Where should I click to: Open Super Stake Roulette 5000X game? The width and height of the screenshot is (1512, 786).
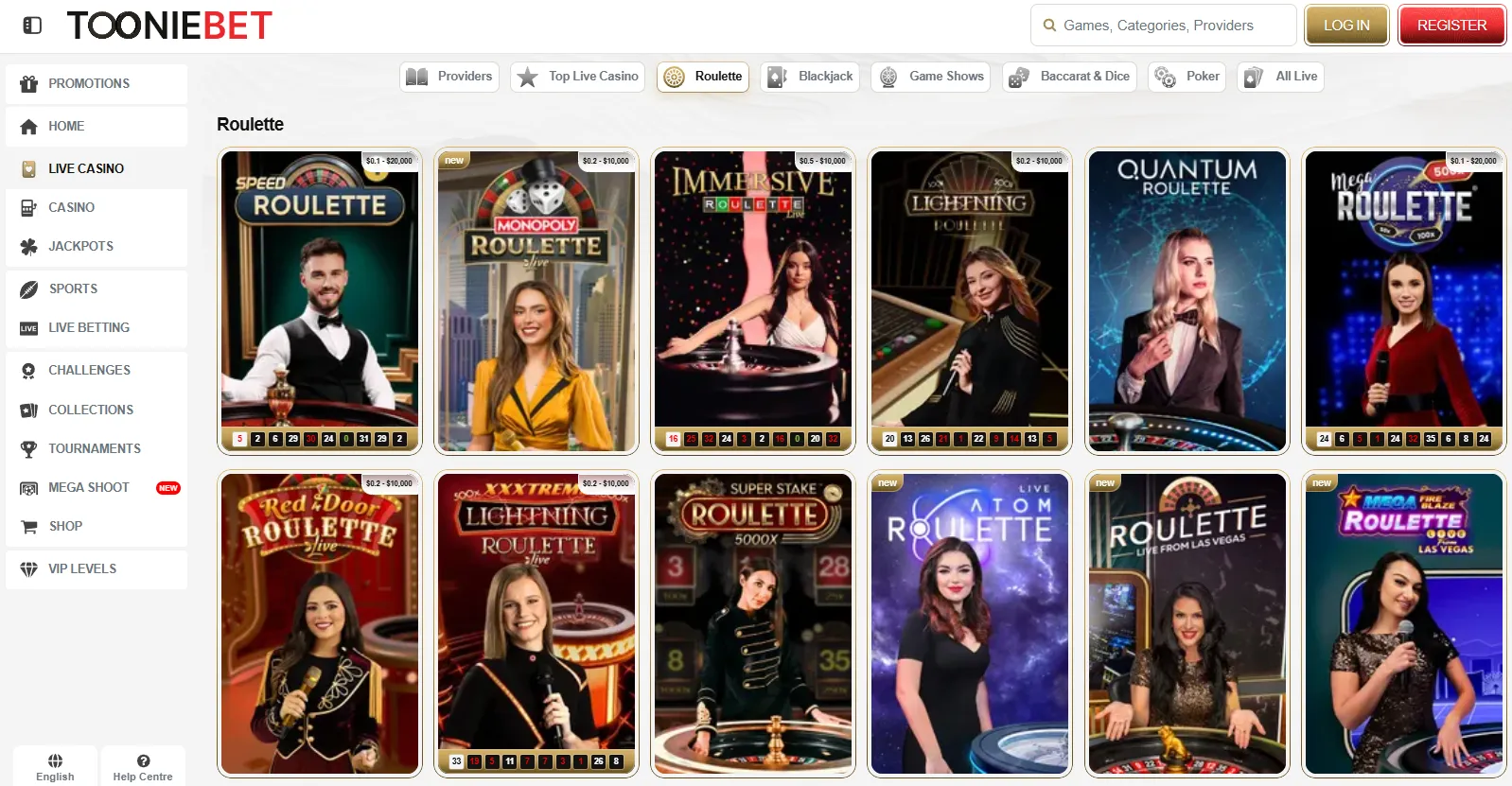coord(753,624)
